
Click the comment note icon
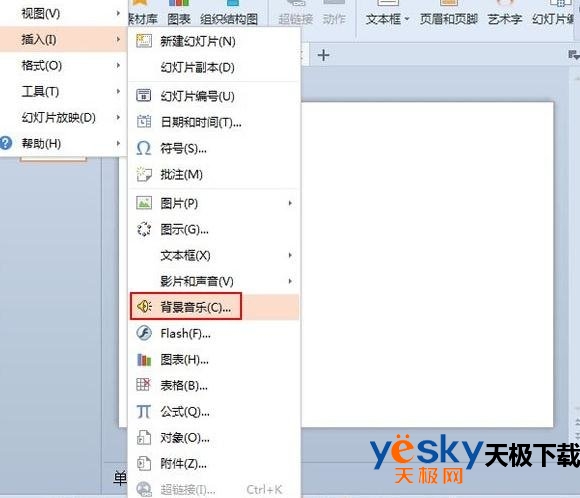[x=144, y=174]
